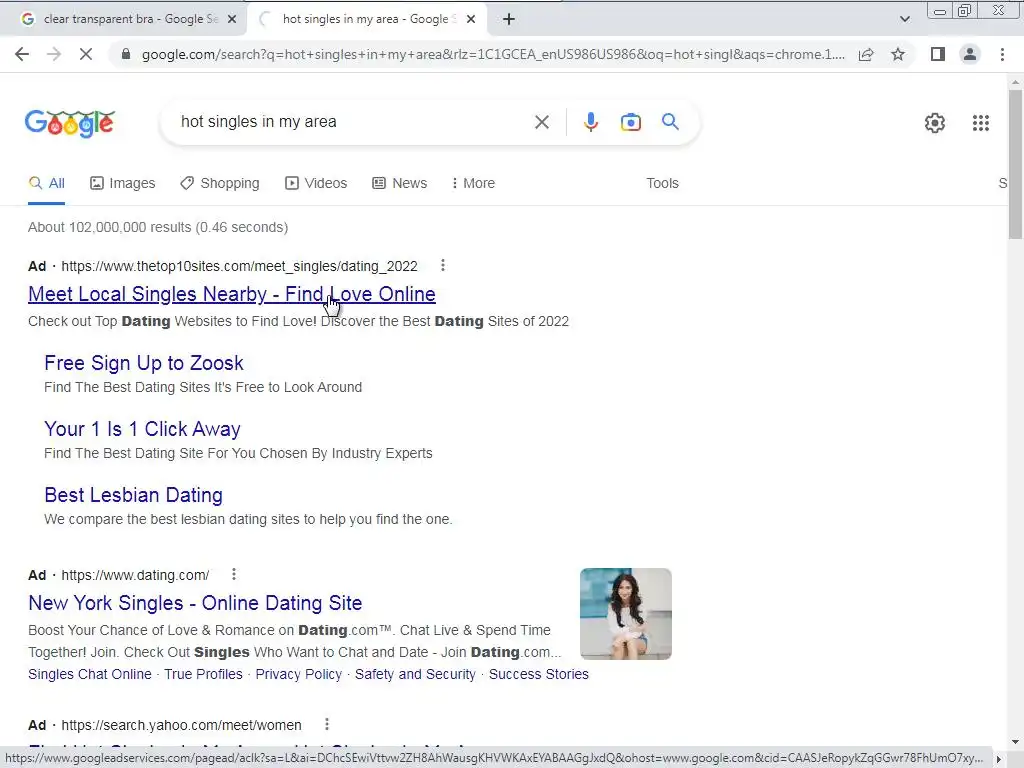Clear the search query with X
This screenshot has height=768, width=1024.
[x=541, y=122]
